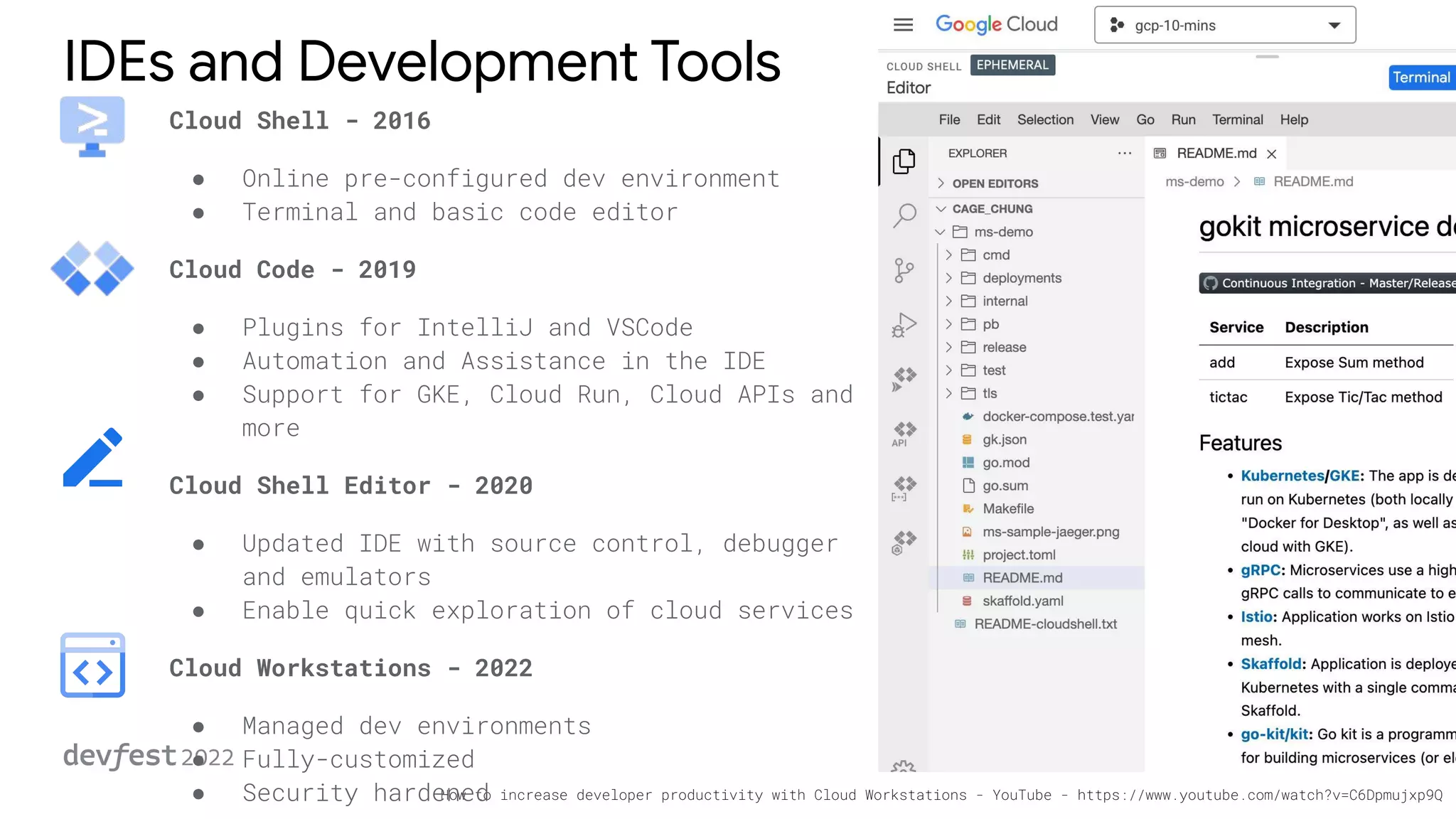The image size is (1456, 819).
Task: Switch to the README.md editor tab
Action: [x=1216, y=153]
